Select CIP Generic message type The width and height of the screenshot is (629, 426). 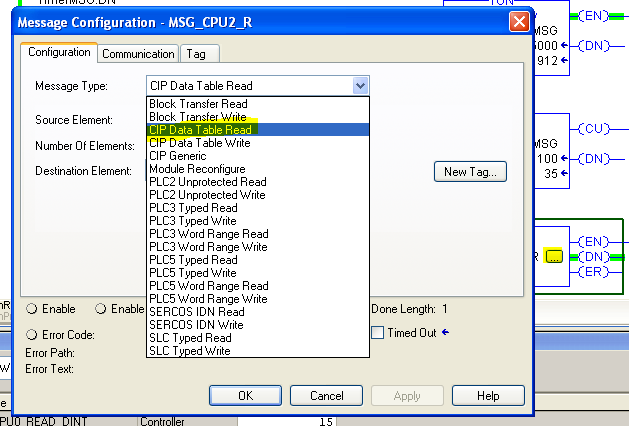tap(258, 156)
